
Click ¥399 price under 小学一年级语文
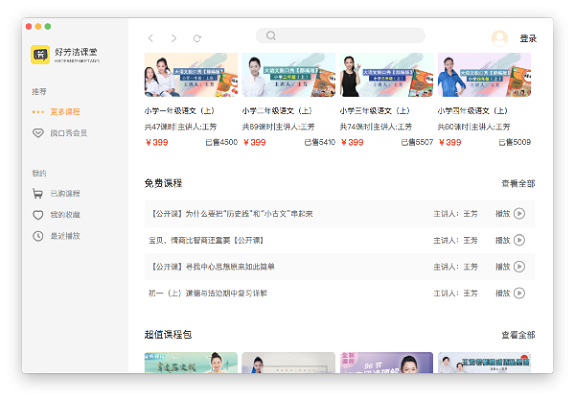(x=157, y=142)
